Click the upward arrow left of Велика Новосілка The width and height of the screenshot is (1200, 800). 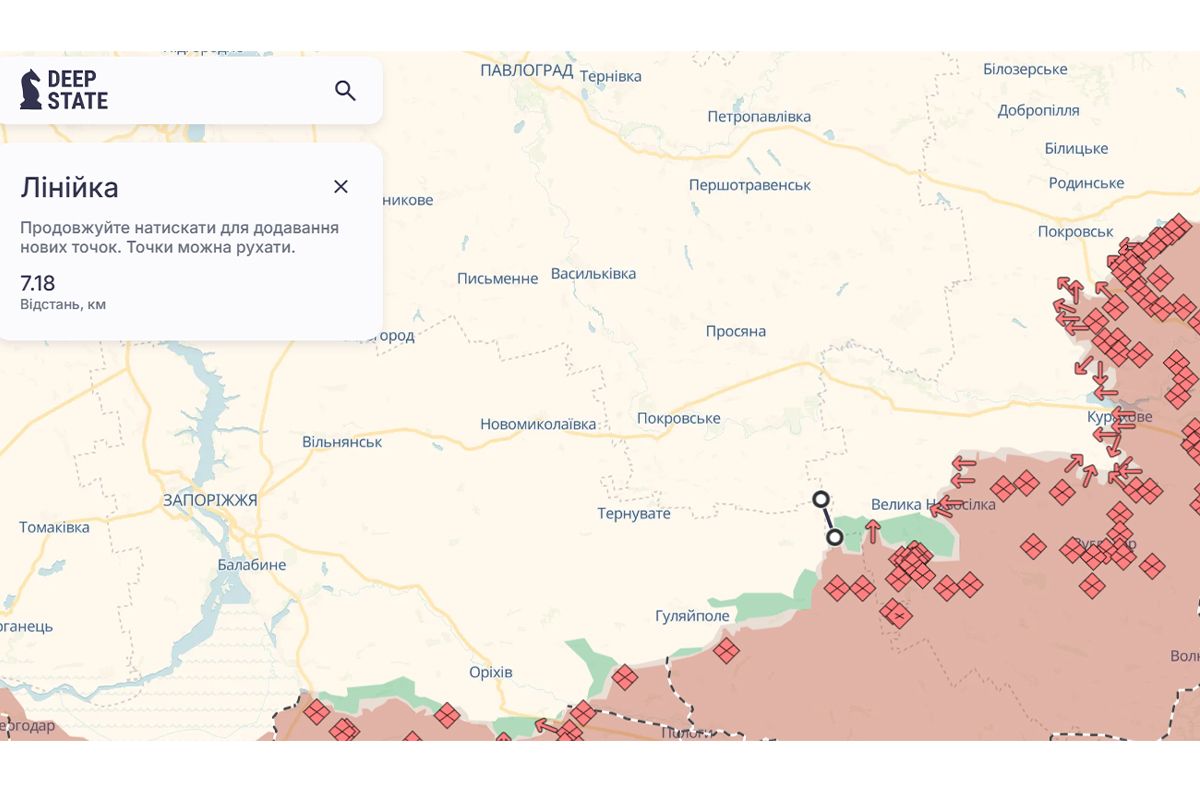coord(873,530)
